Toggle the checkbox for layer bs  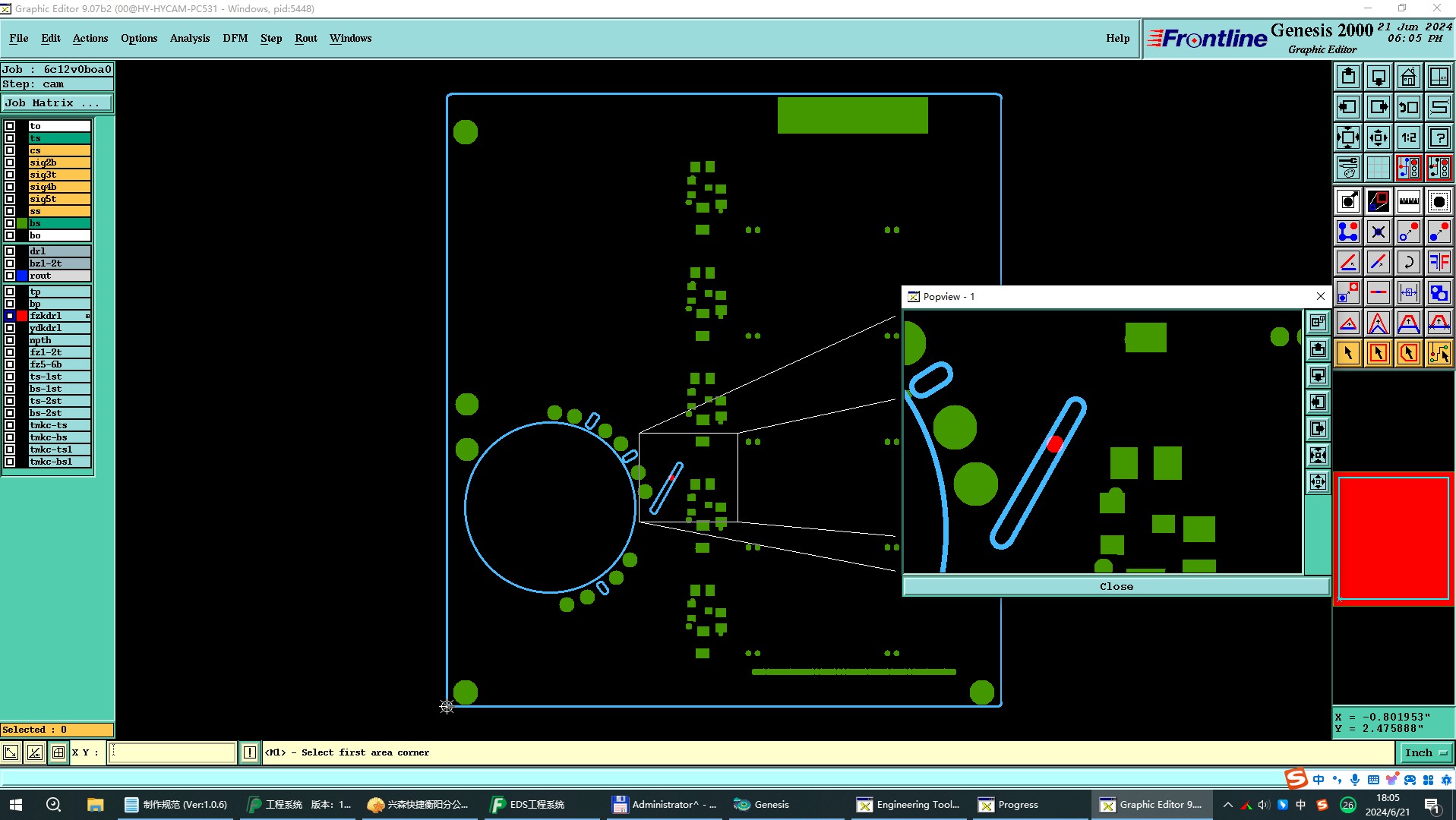[x=10, y=223]
